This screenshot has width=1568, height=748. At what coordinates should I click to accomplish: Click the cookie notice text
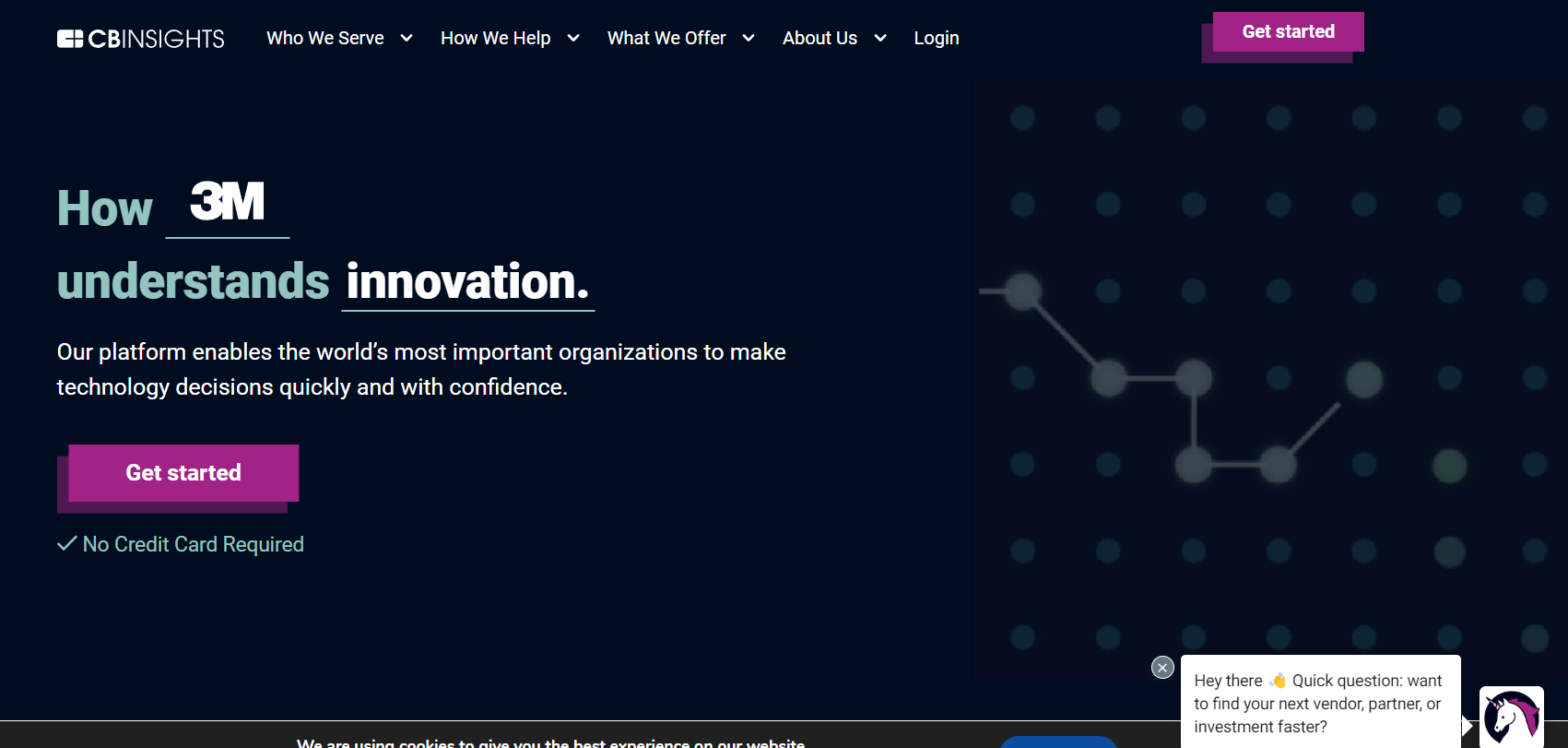[x=550, y=742]
